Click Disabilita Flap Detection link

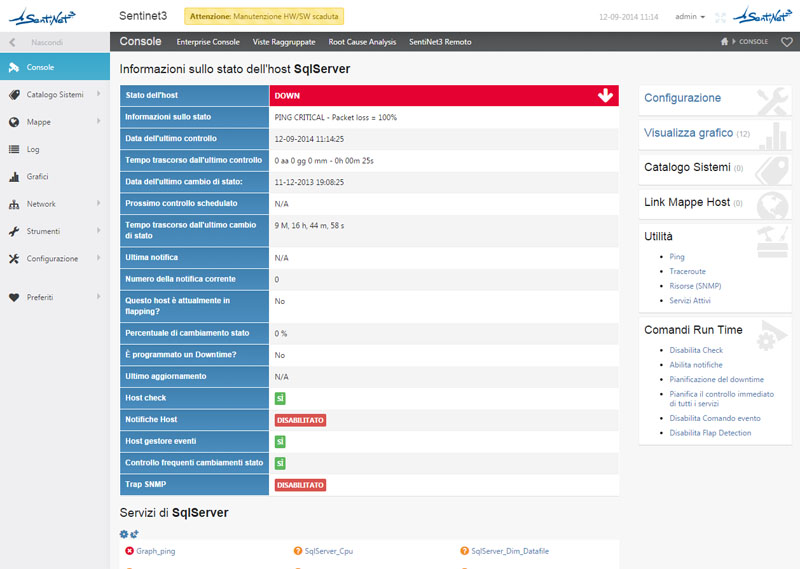point(710,433)
